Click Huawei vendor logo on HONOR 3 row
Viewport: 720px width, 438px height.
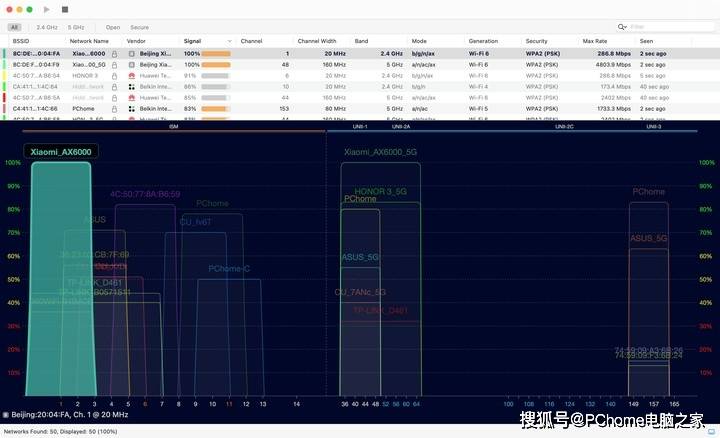(132, 76)
